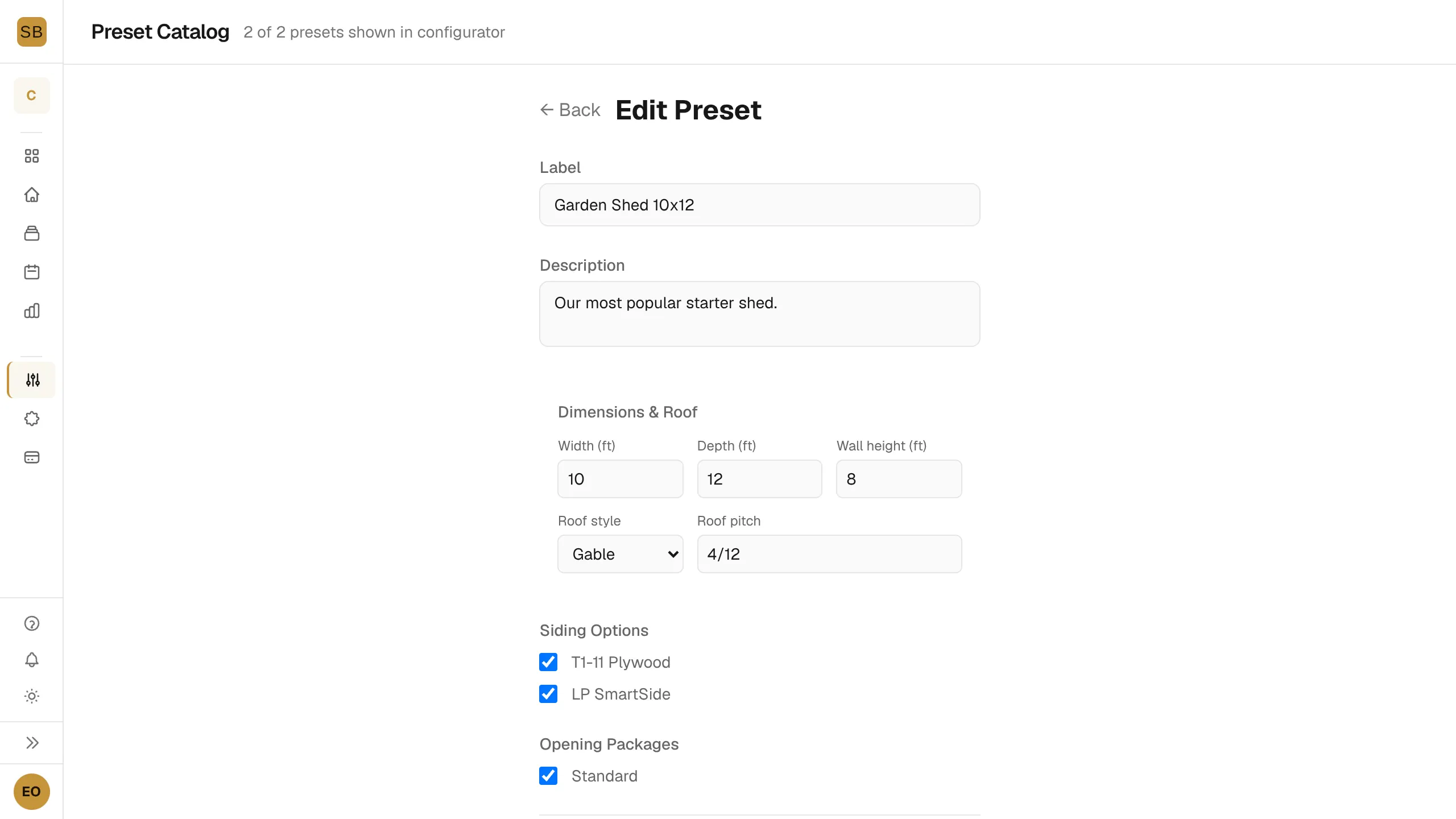Open the help question mark icon
Viewport: 1456px width, 819px height.
[31, 623]
